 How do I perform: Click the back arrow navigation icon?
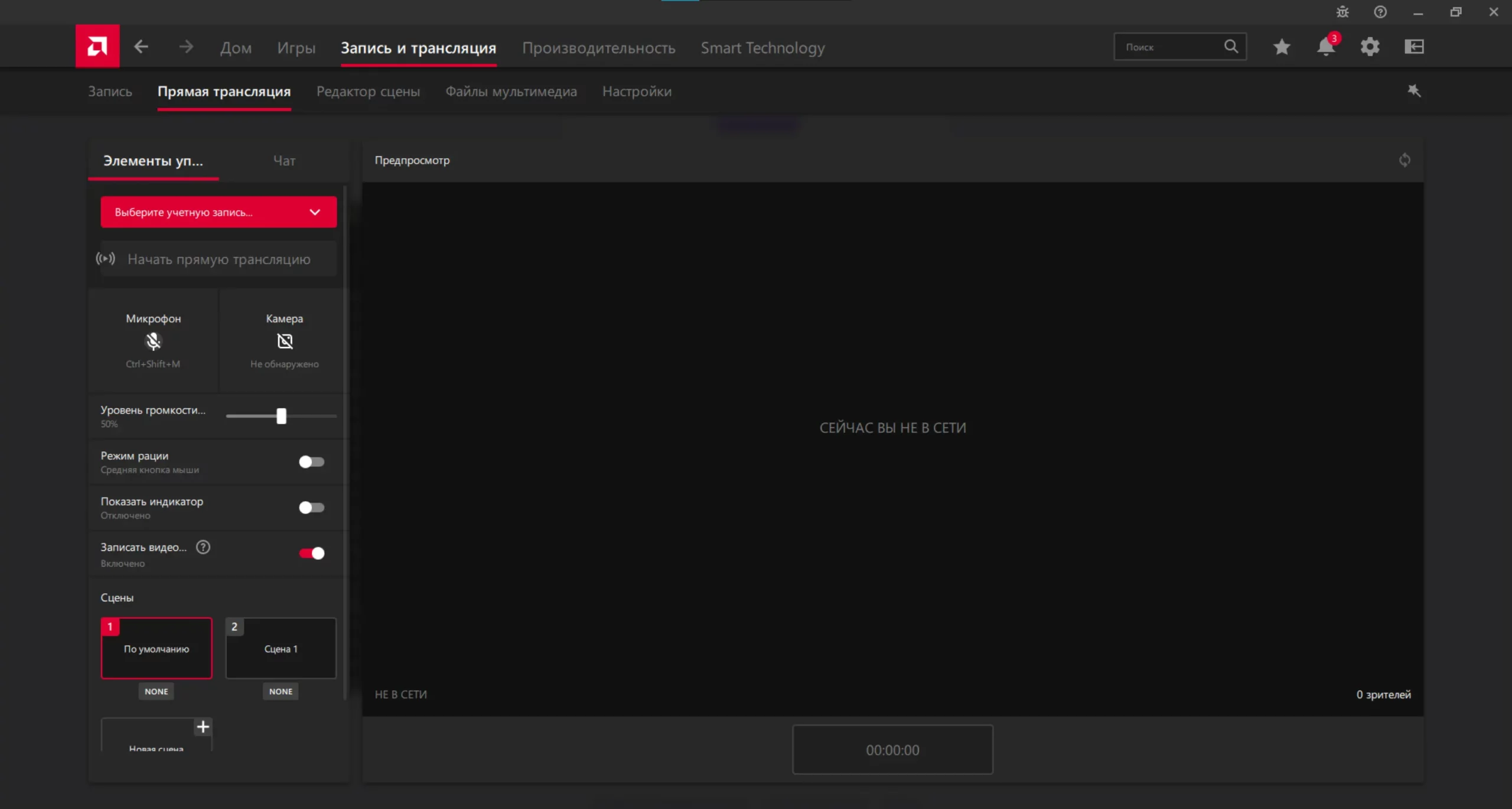(141, 47)
